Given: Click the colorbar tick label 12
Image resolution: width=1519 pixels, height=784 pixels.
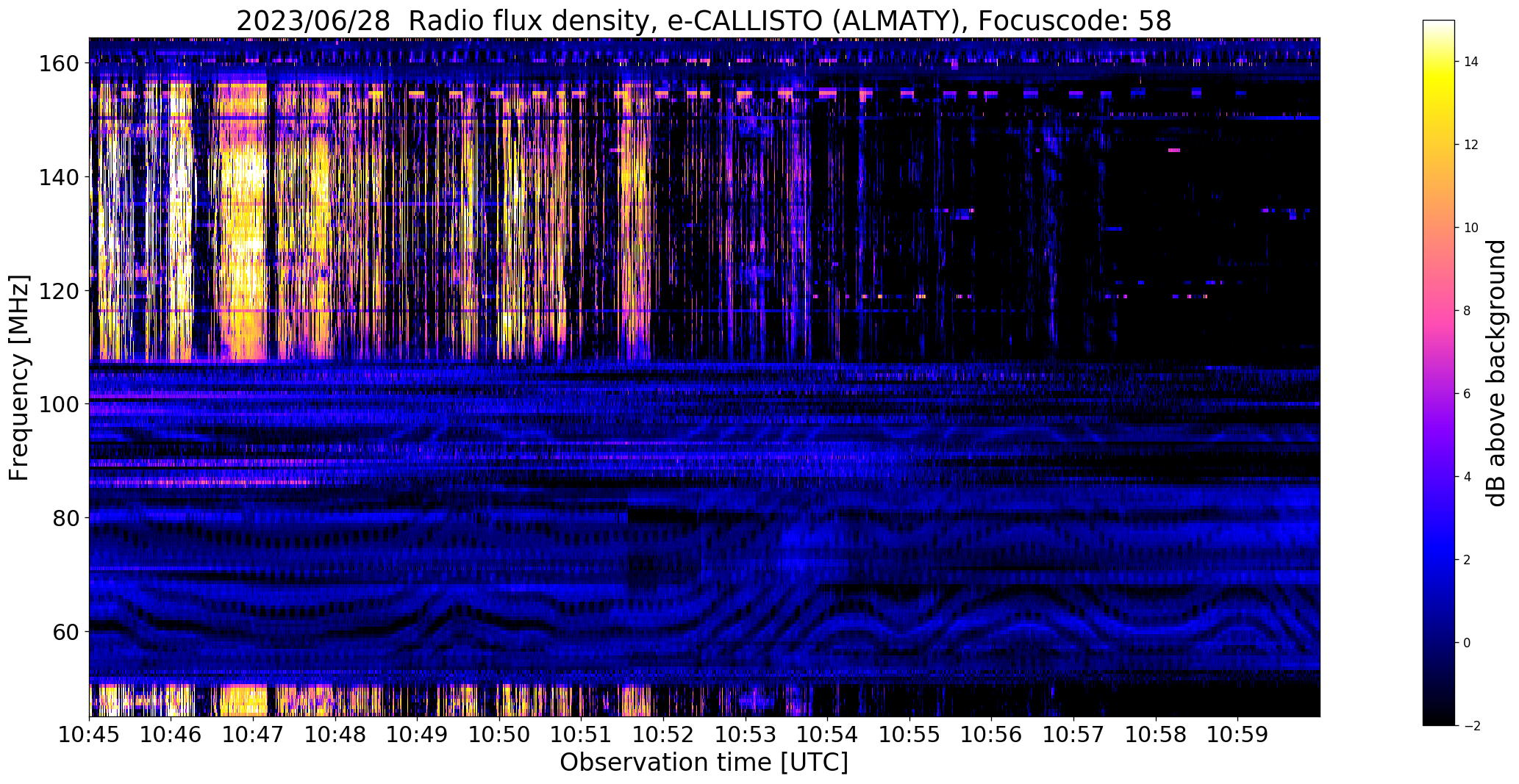Looking at the screenshot, I should click(x=1471, y=145).
